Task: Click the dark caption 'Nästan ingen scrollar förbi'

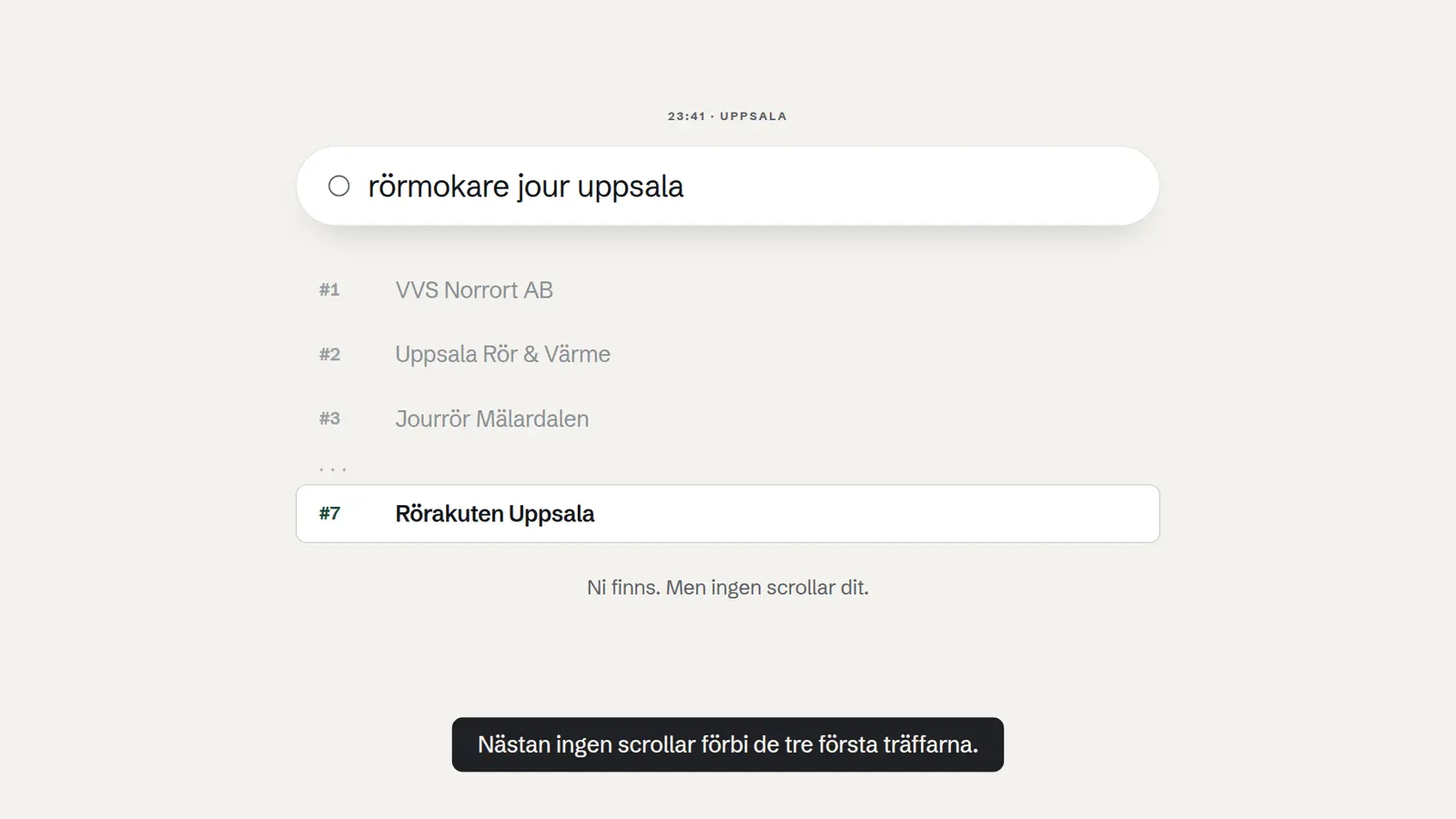Action: (x=728, y=744)
